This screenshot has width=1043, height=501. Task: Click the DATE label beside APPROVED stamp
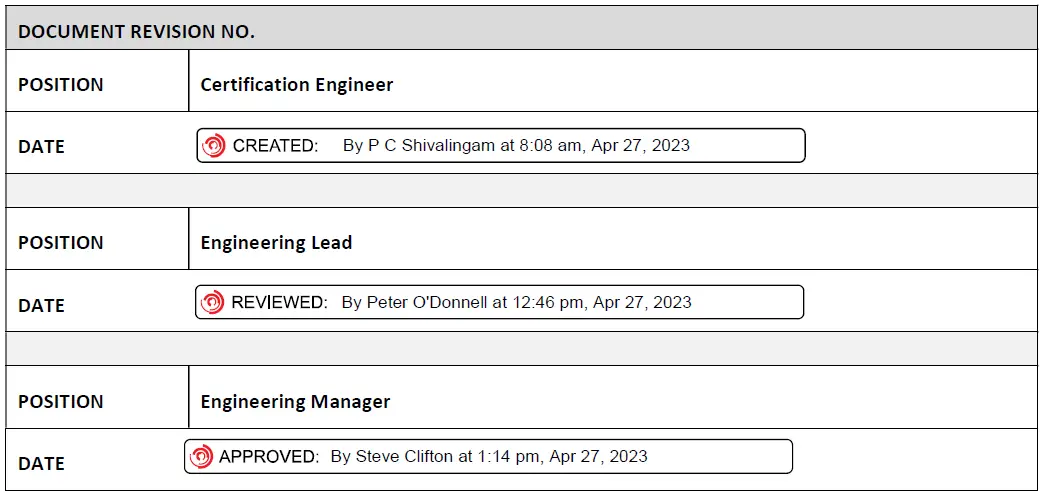41,464
